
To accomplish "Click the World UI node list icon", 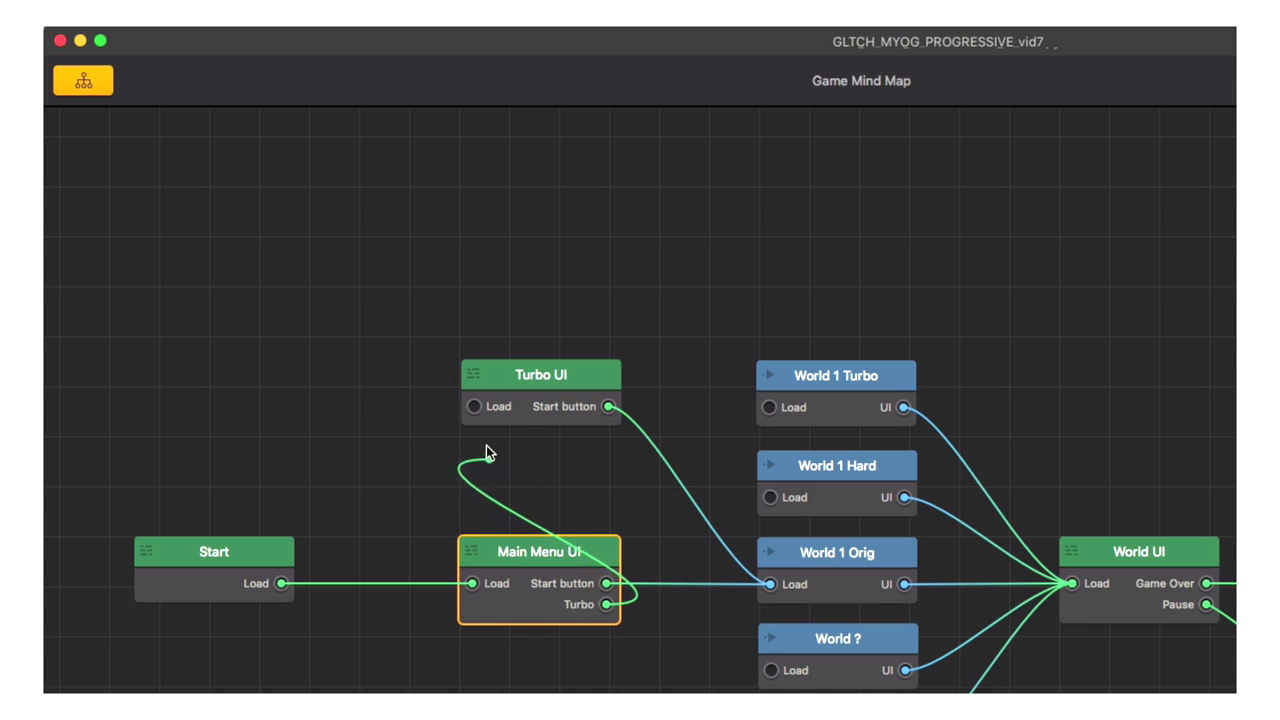I will point(1071,551).
